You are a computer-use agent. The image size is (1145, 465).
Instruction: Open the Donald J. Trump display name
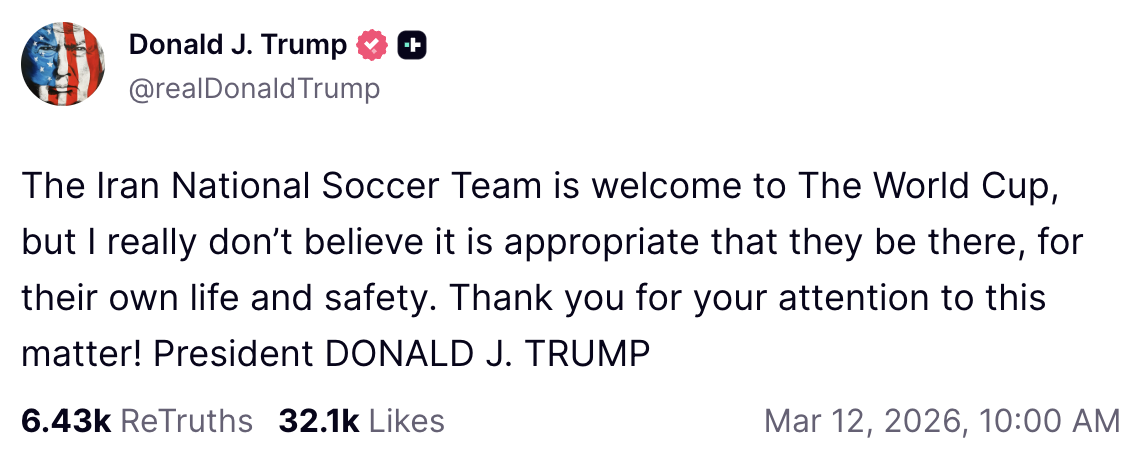(x=238, y=46)
